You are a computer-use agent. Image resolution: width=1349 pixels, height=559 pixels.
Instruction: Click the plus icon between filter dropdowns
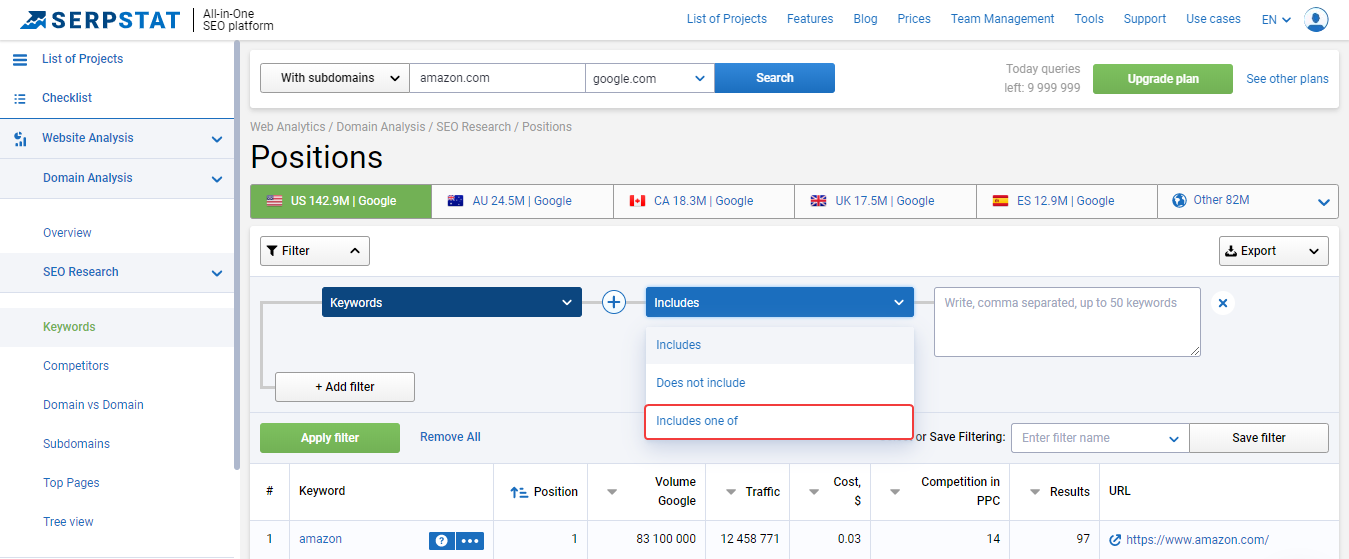(x=614, y=302)
